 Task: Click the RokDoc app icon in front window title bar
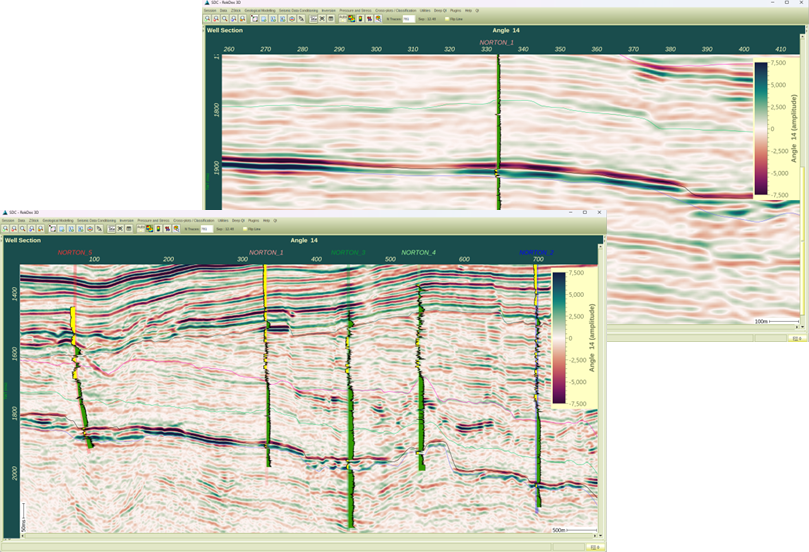tap(5, 213)
